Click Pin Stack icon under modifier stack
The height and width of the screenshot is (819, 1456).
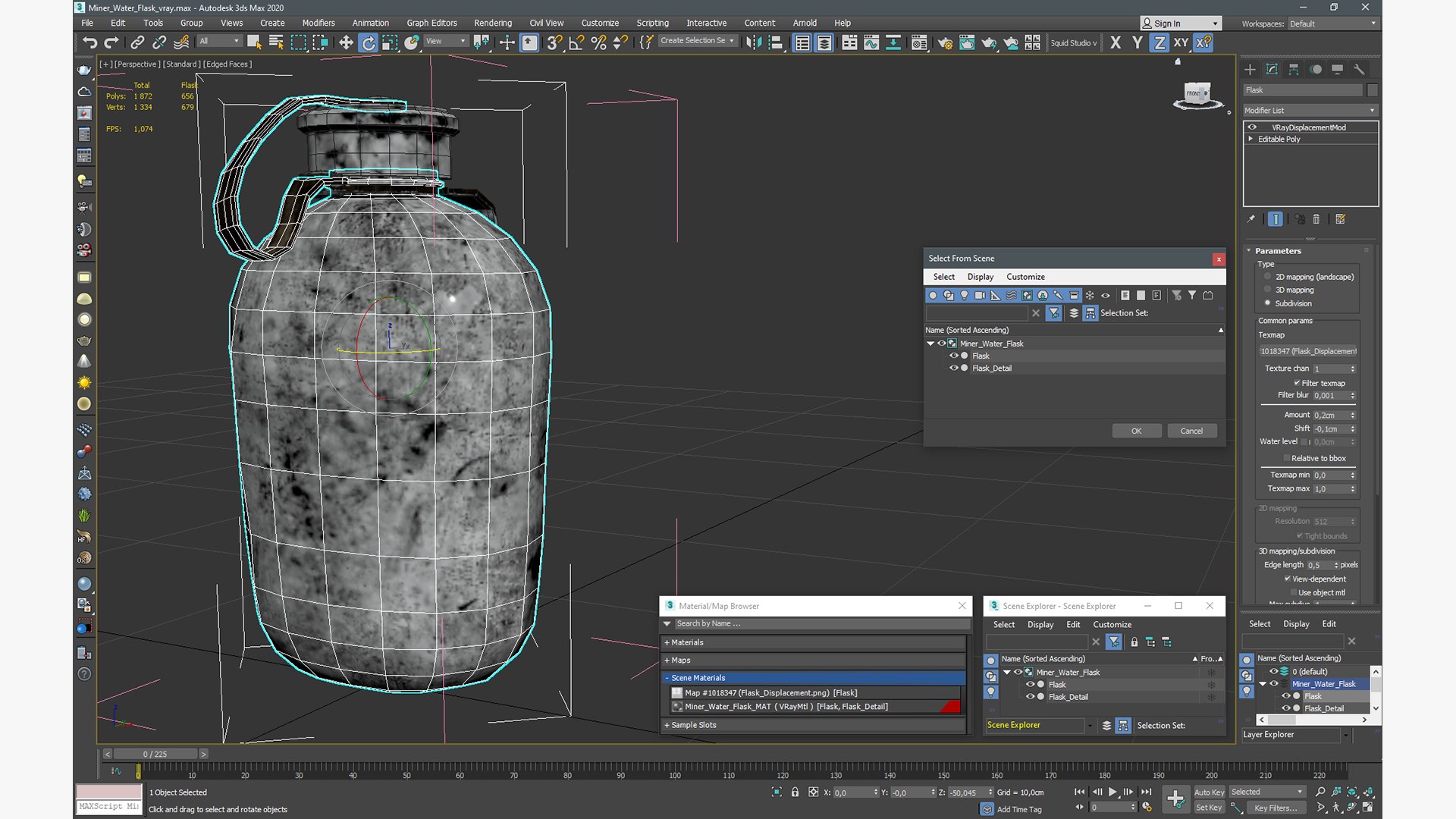coord(1251,219)
